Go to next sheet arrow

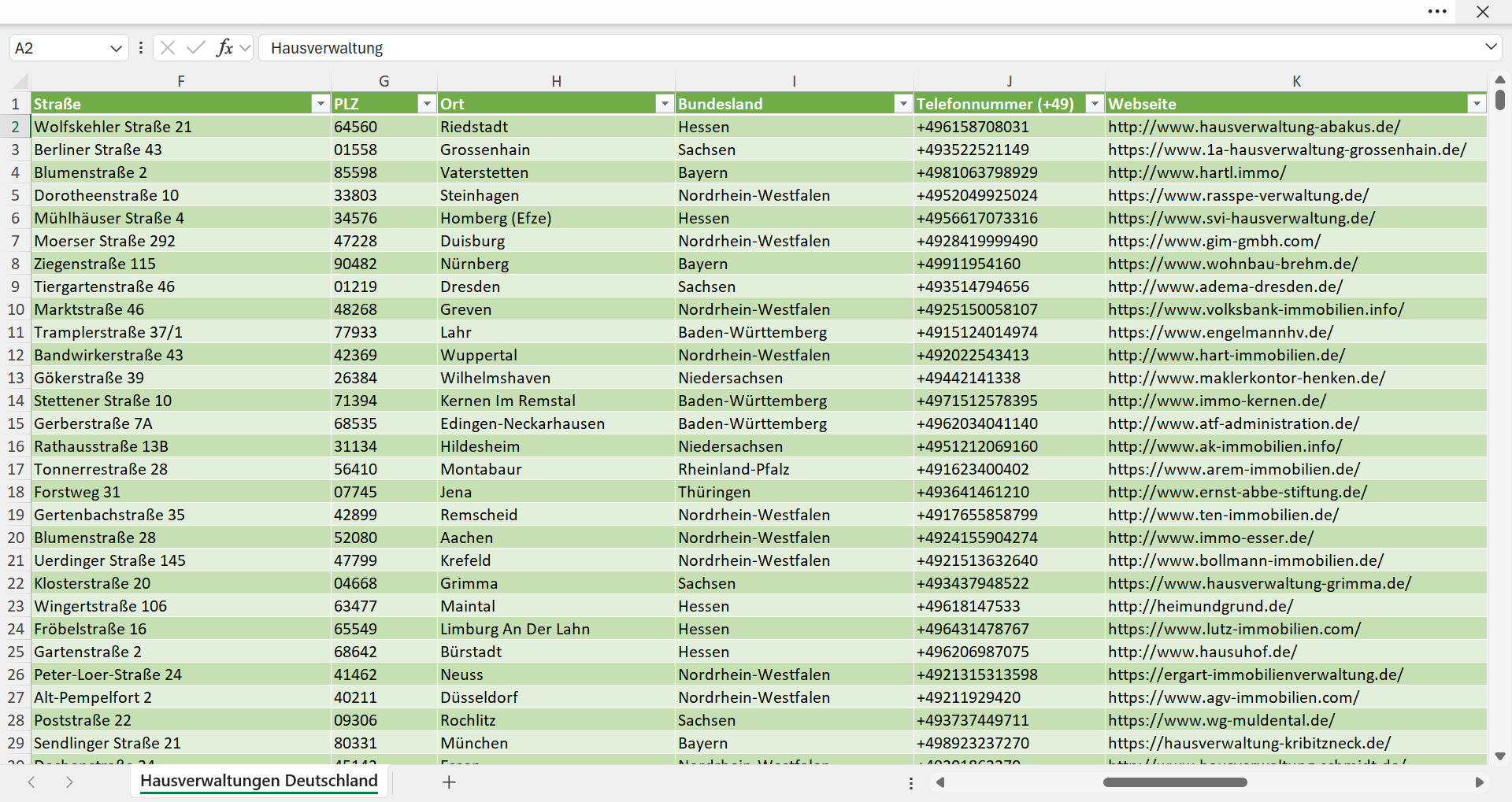(69, 782)
